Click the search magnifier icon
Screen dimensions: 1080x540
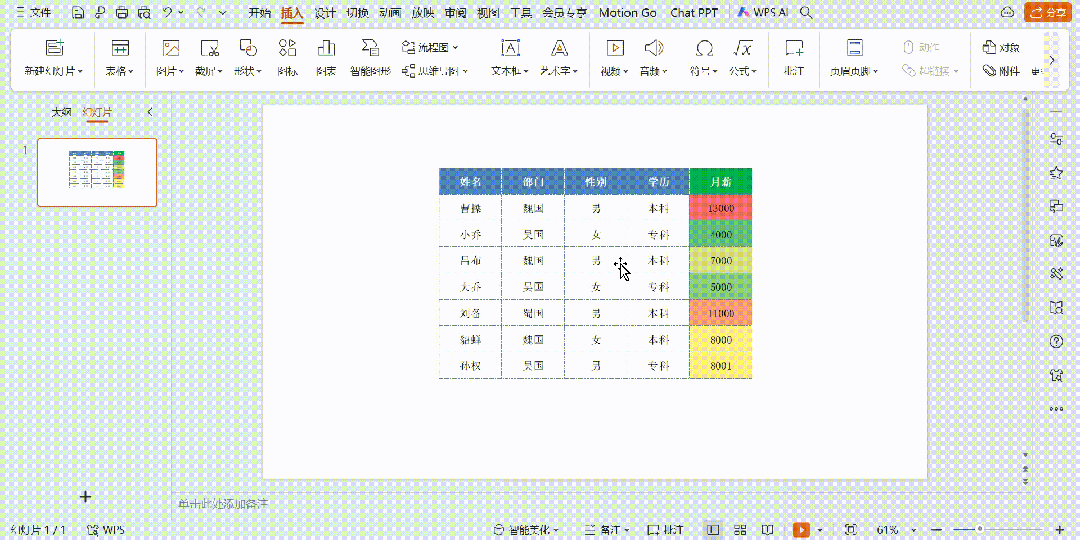point(805,12)
